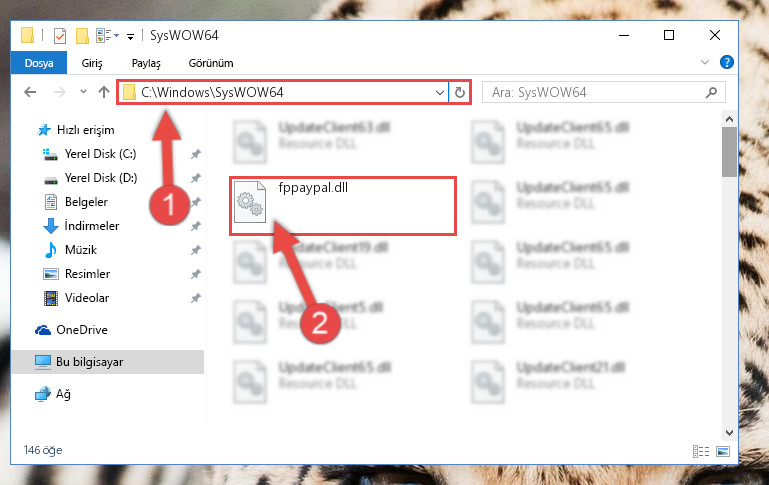
Task: Open the Görünüm ribbon tab
Action: (211, 63)
